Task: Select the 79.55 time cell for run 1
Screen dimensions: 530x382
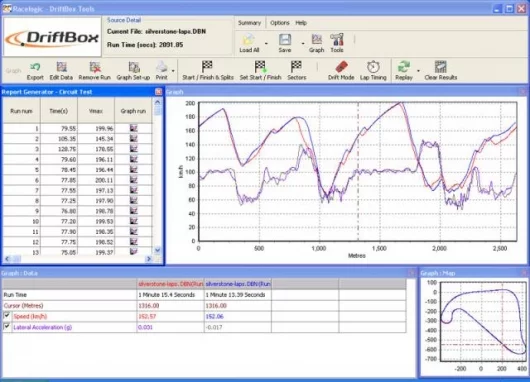Action: click(59, 128)
